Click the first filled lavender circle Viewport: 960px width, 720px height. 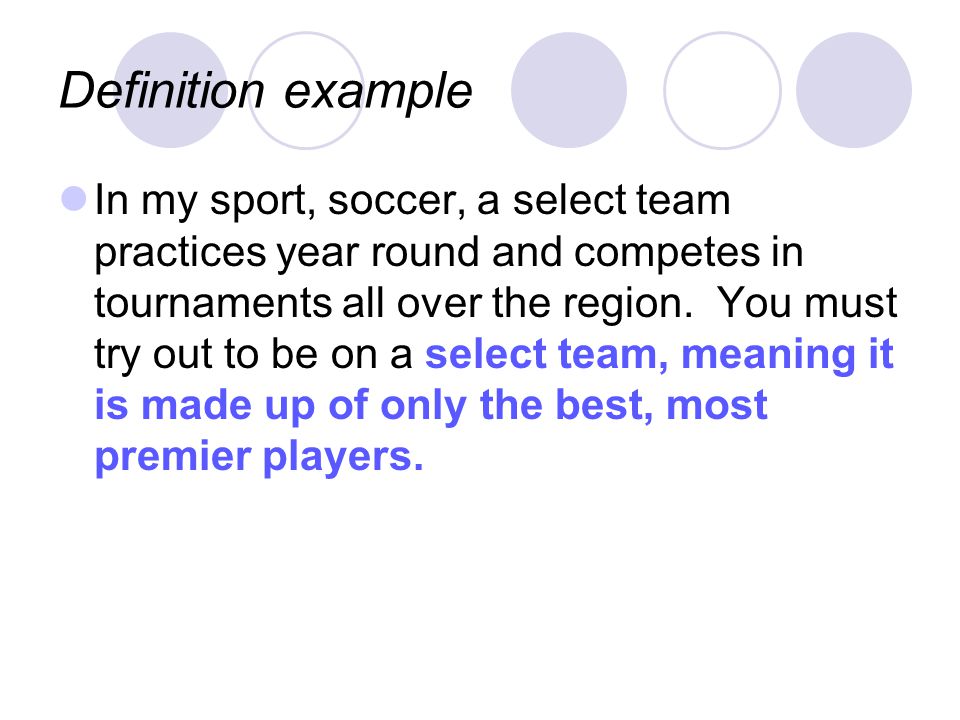(171, 90)
